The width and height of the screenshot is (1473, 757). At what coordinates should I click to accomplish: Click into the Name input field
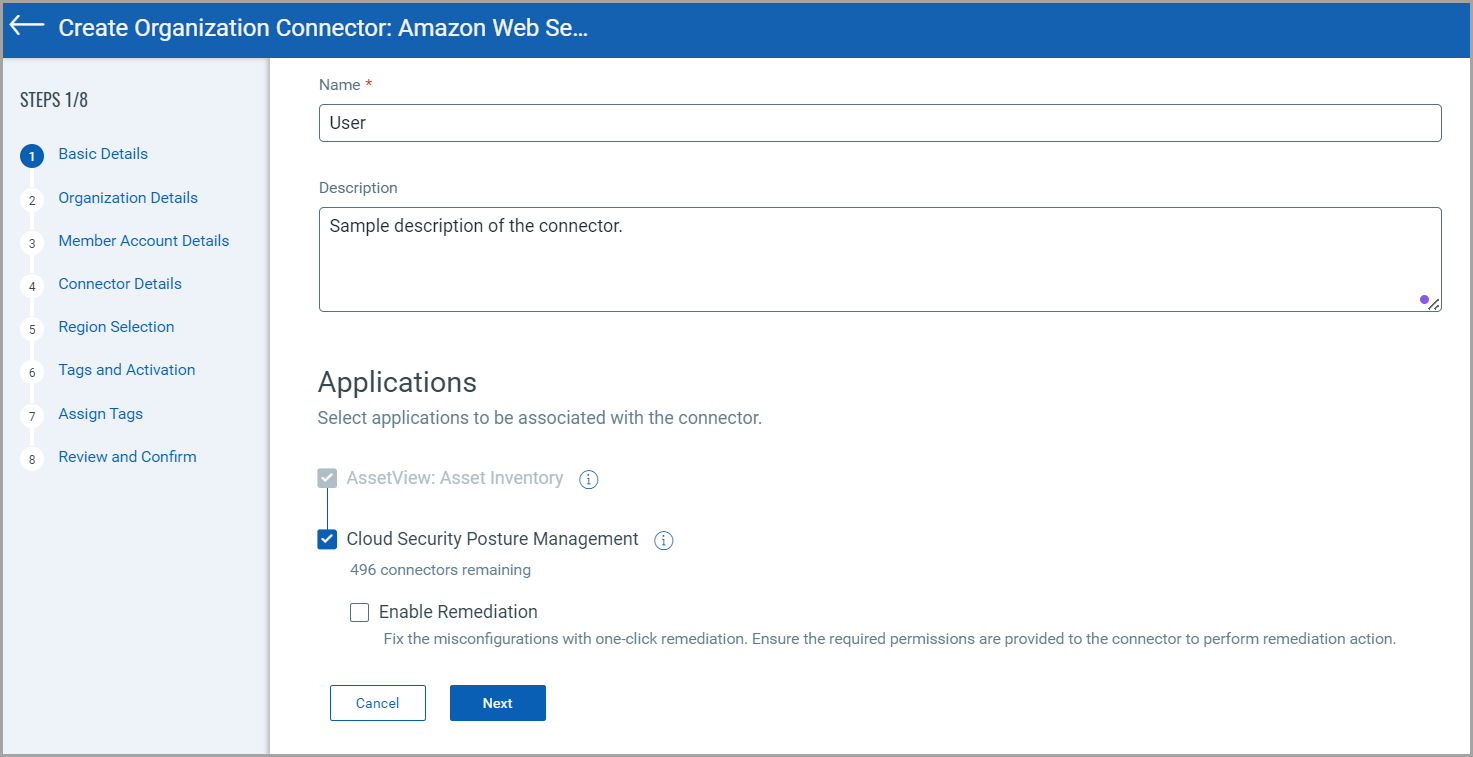click(880, 123)
